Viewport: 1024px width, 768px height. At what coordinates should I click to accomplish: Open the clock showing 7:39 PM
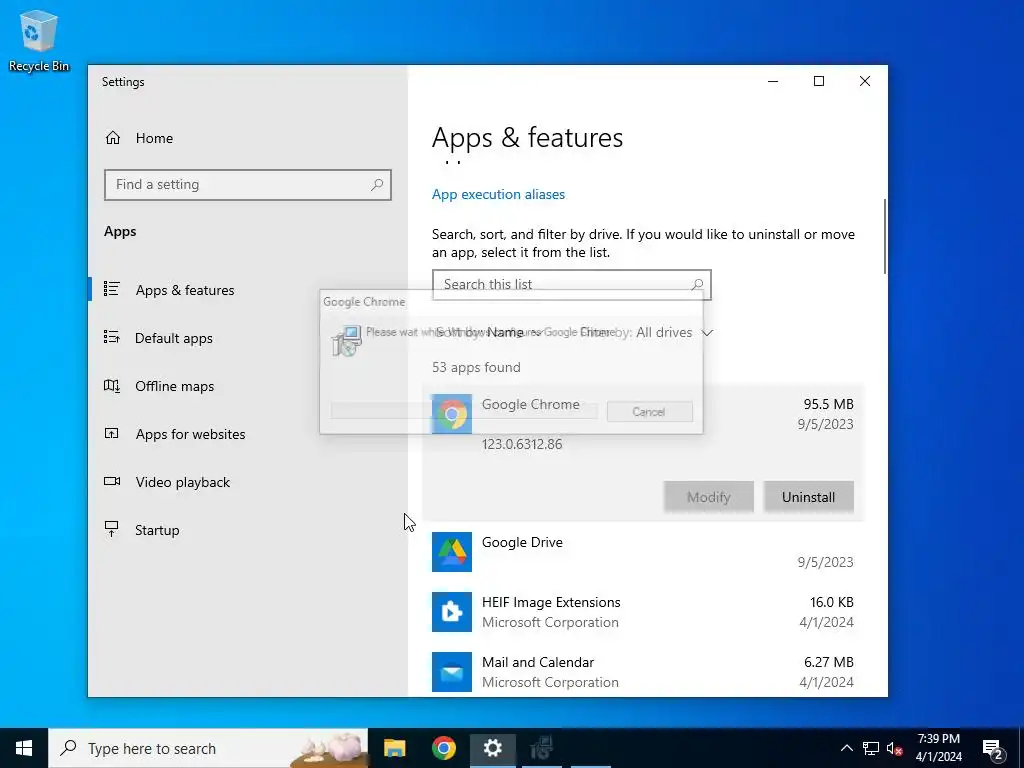click(938, 748)
